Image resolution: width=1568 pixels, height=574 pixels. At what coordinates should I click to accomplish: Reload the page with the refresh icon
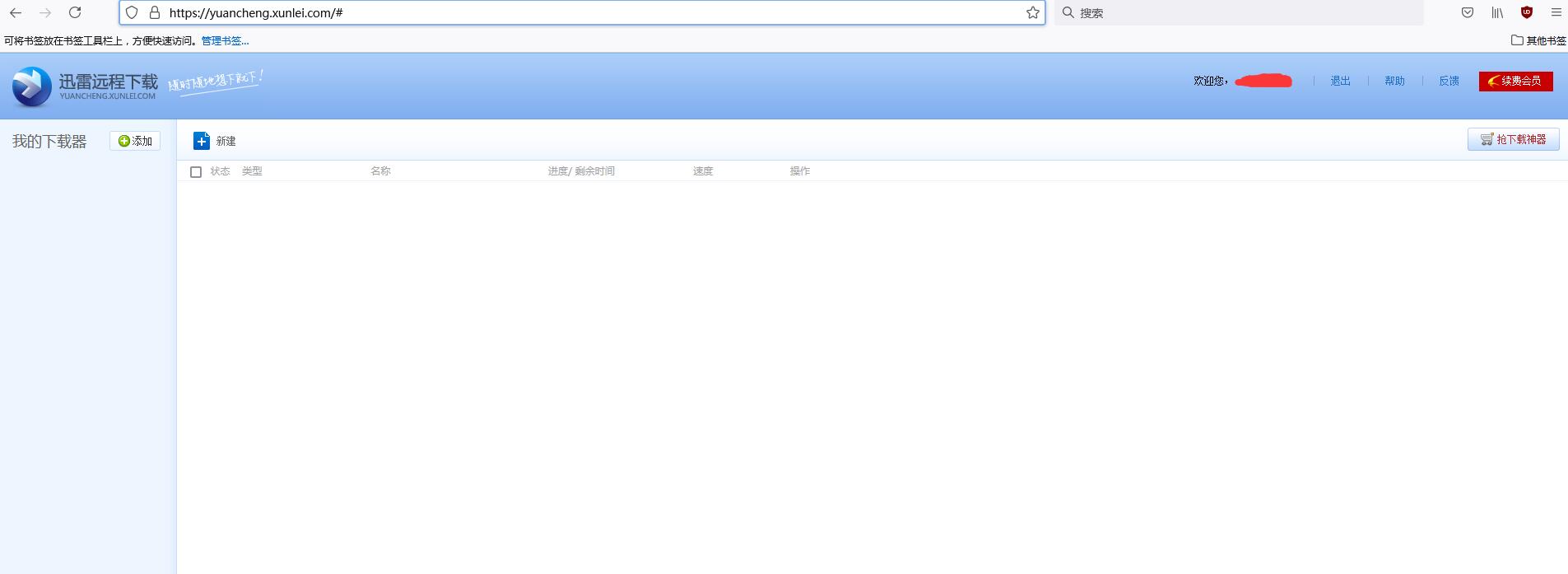[75, 12]
